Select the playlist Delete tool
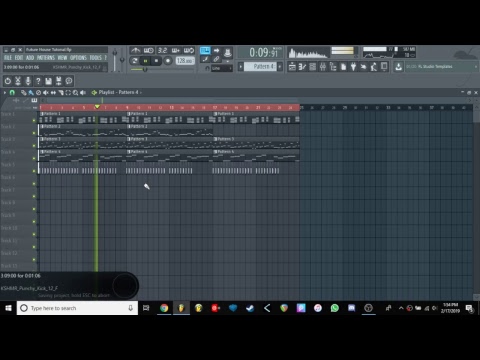Screen dimensions: 480x360 pos(38,92)
